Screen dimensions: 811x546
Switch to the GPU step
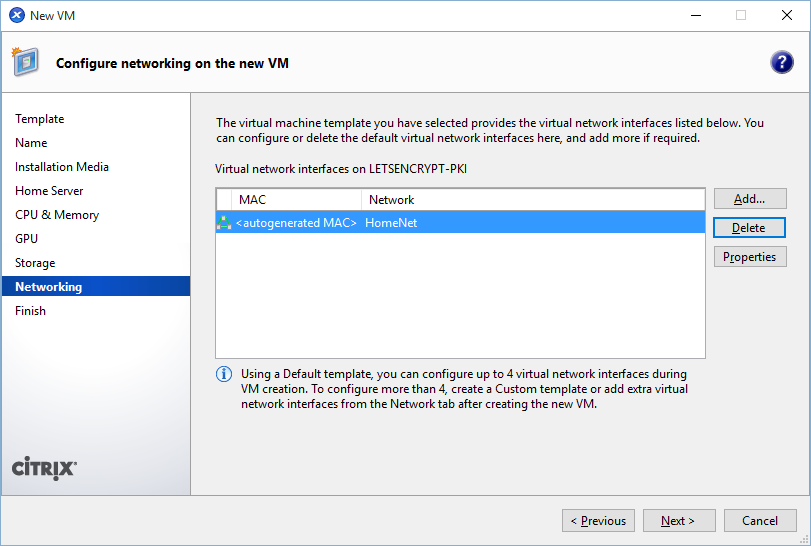(27, 239)
